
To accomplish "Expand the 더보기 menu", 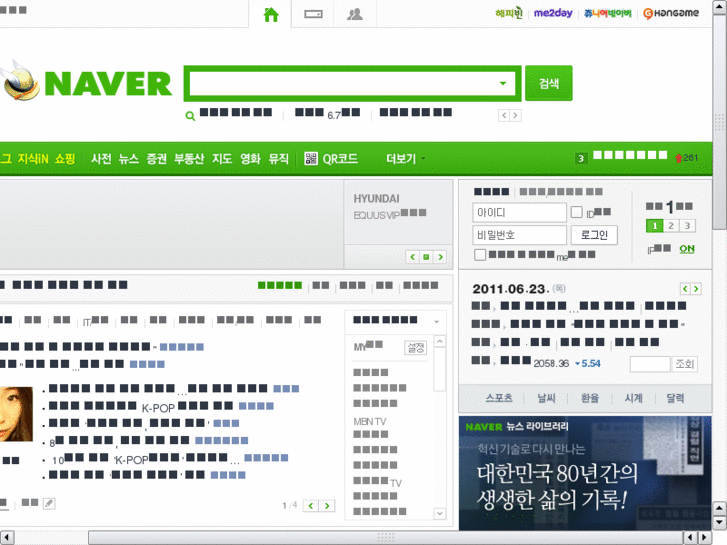I will (x=405, y=159).
